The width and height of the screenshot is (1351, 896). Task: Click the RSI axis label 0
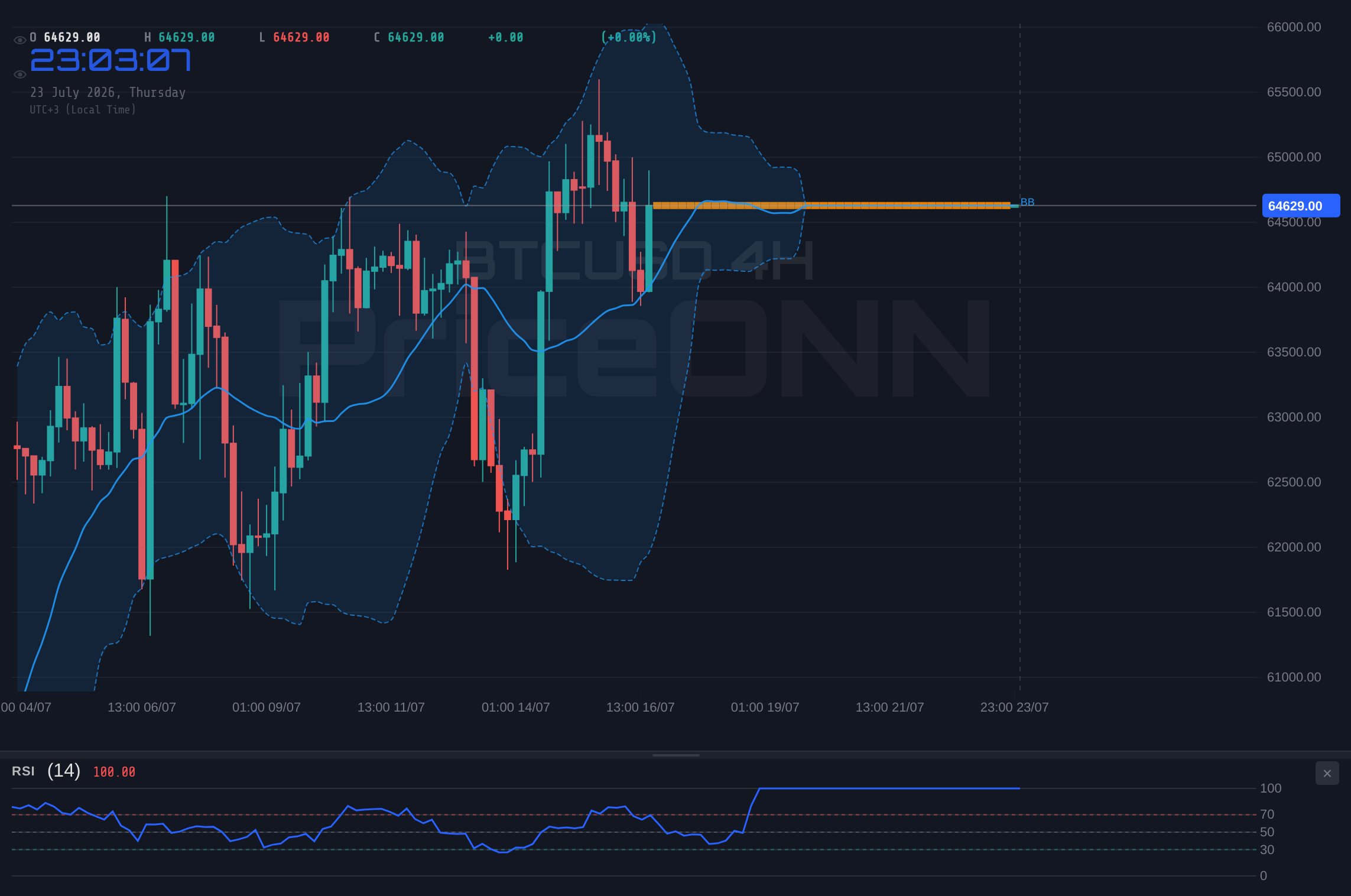(x=1264, y=876)
